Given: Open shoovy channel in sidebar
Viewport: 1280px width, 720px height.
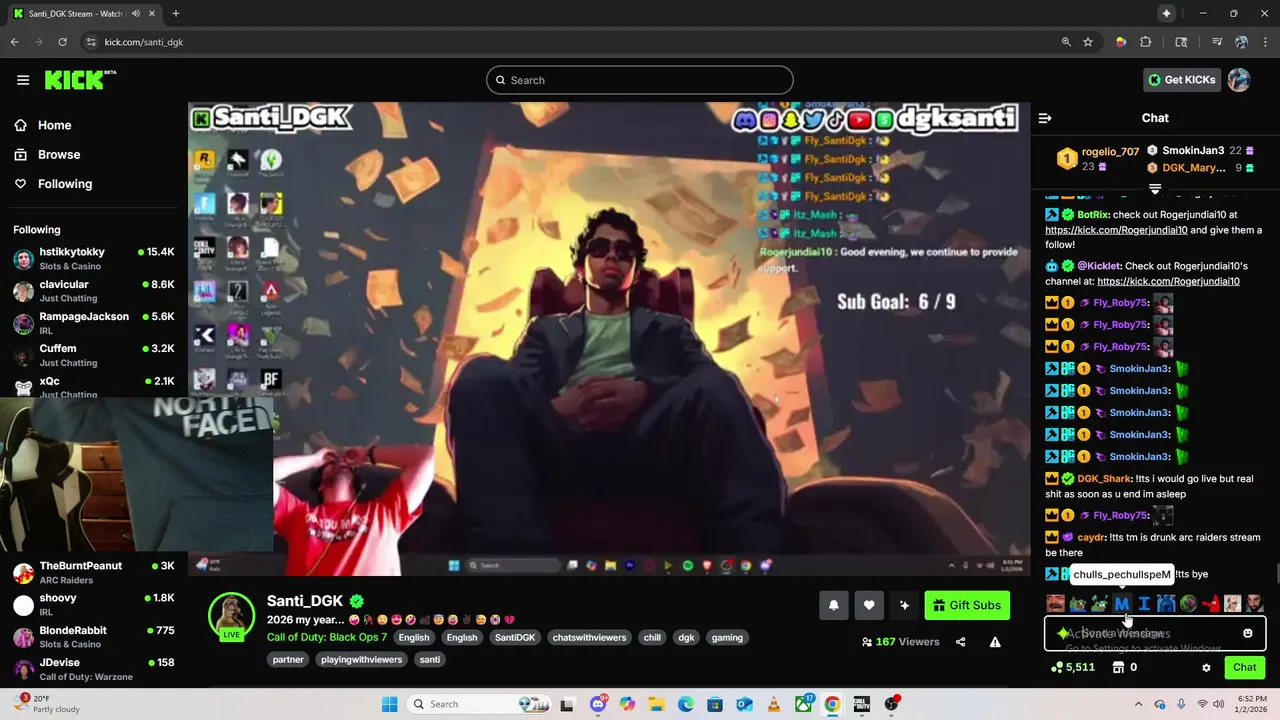Looking at the screenshot, I should pos(94,604).
